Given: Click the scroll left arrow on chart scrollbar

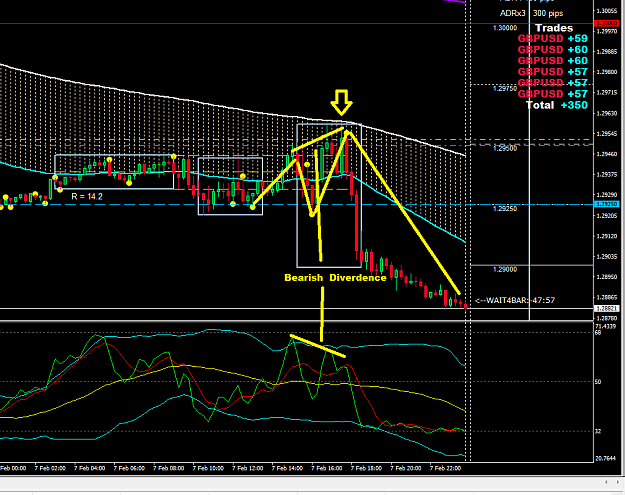Looking at the screenshot, I should pos(606,482).
